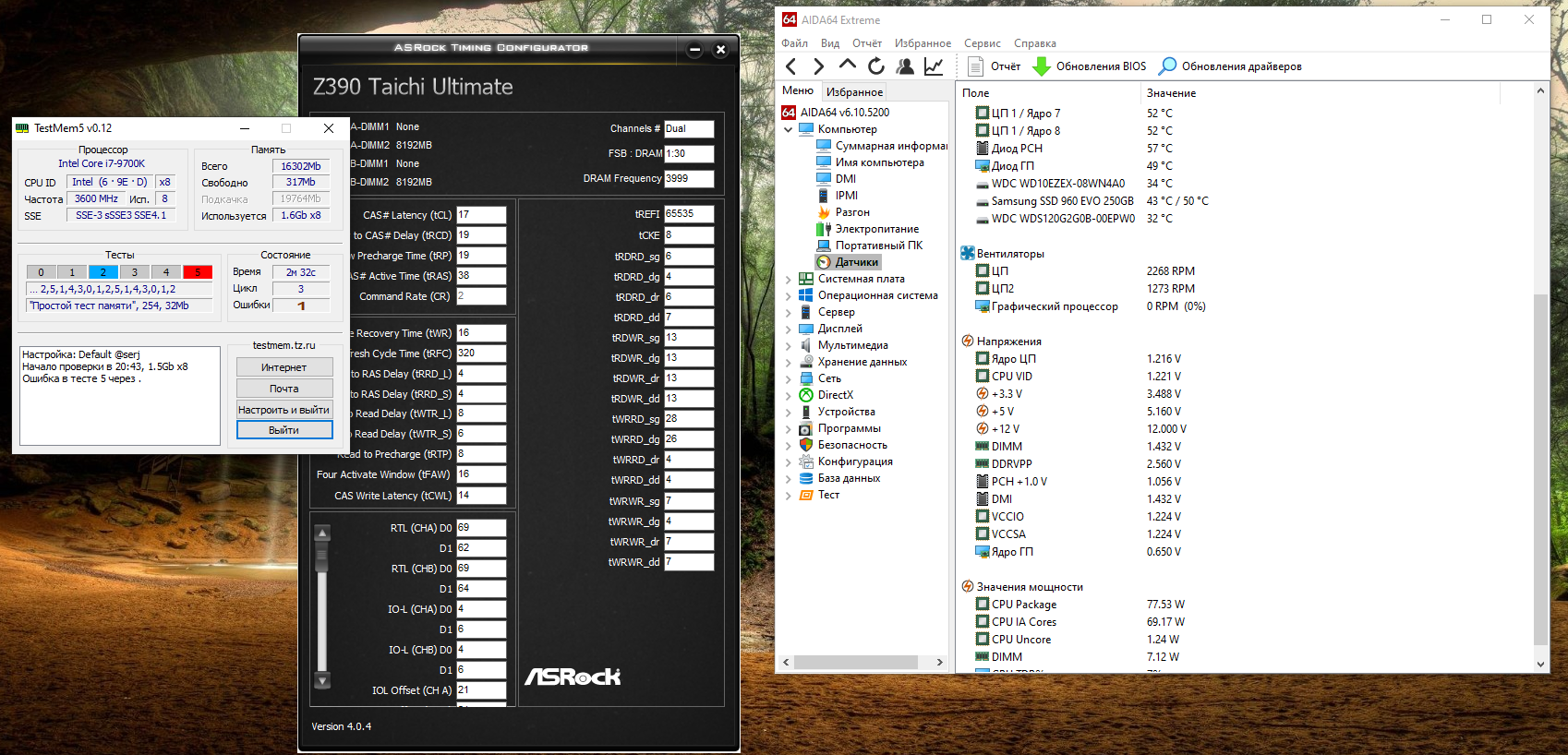This screenshot has height=755, width=1568.
Task: Click the AIDA64 sensor list vertical scrollbar
Action: pyautogui.click(x=1539, y=471)
